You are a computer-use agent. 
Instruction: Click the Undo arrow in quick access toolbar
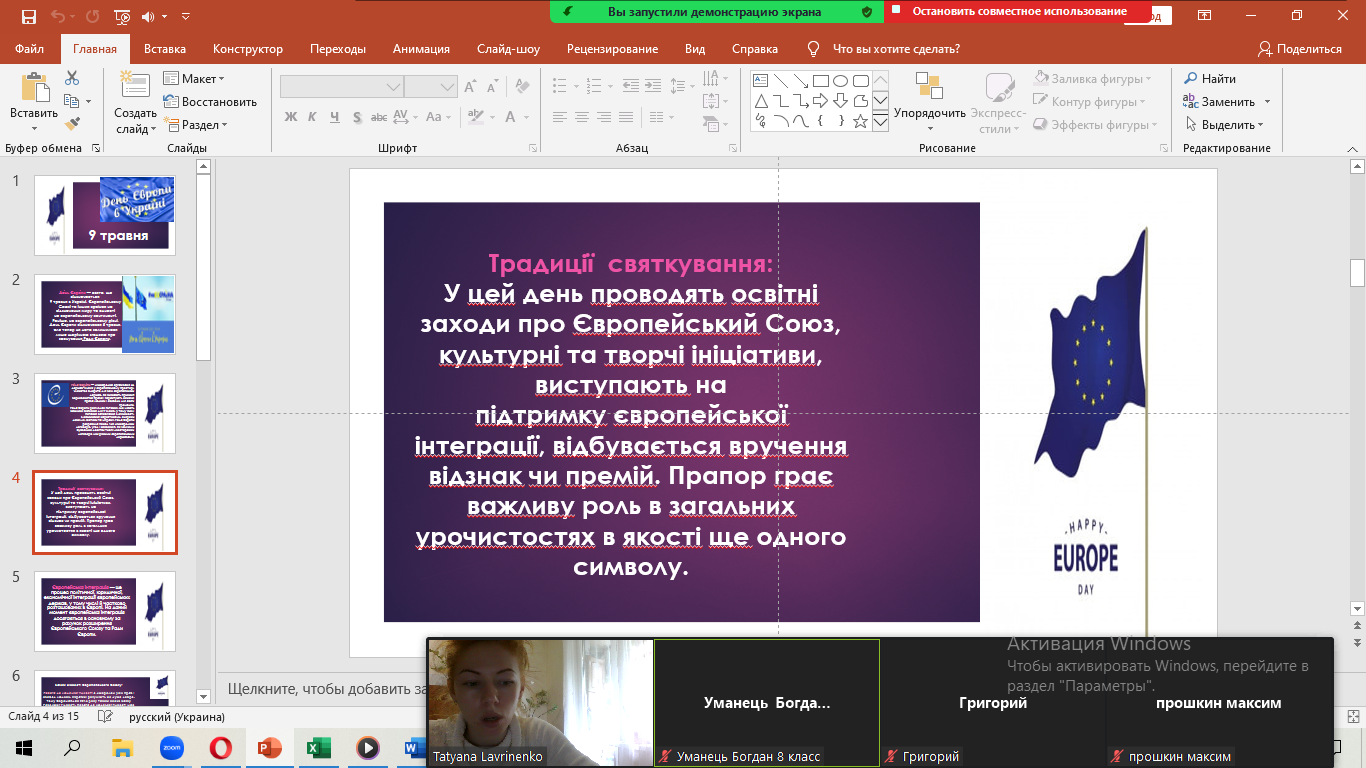56,16
